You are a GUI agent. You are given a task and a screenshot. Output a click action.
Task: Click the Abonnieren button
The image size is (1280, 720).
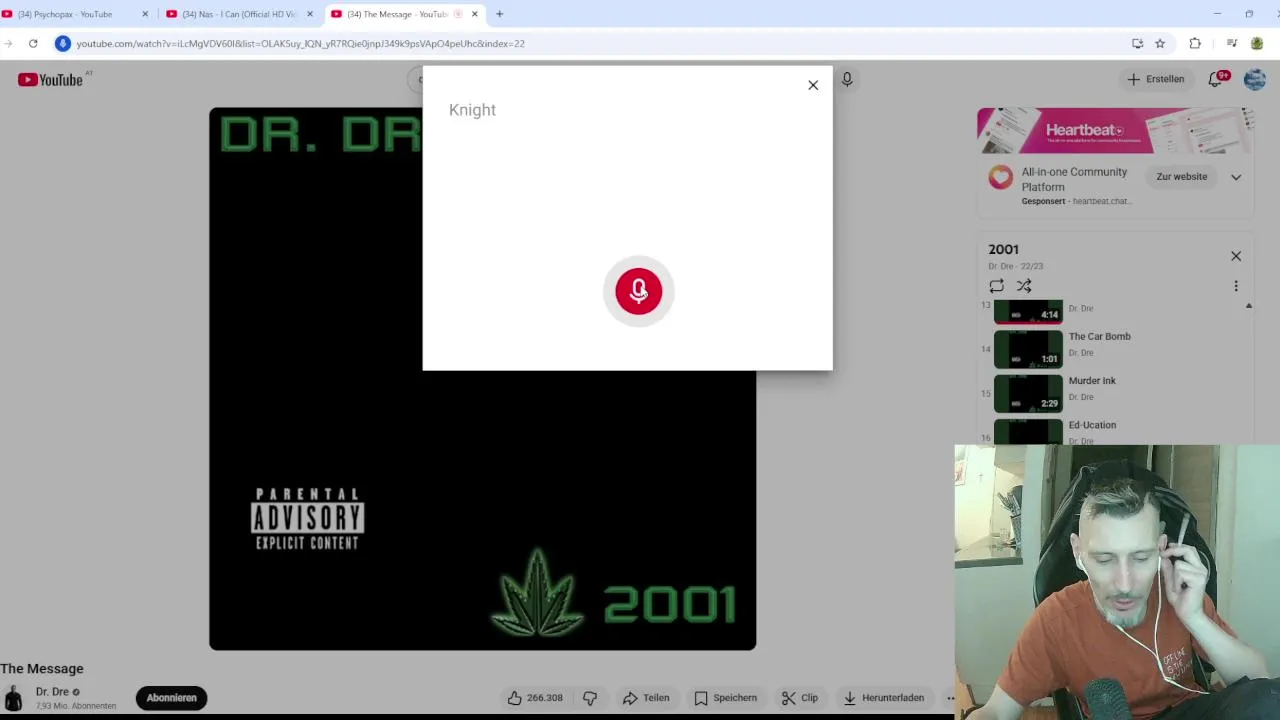point(172,698)
